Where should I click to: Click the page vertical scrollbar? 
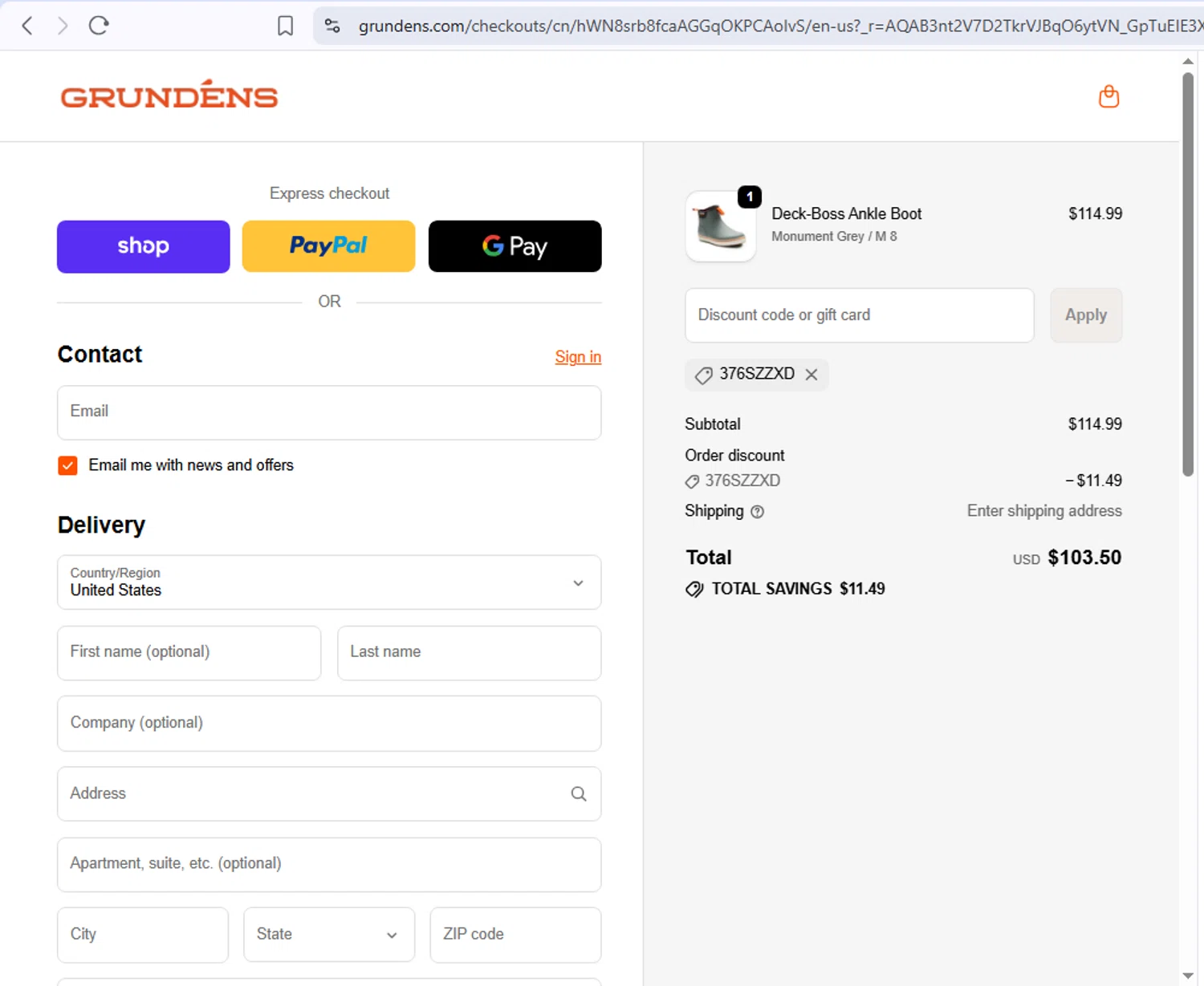coord(1188,274)
